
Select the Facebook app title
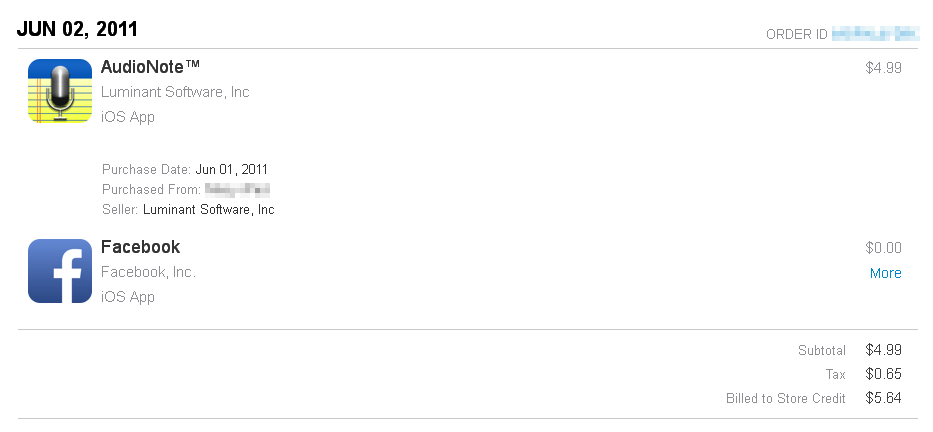[x=141, y=247]
